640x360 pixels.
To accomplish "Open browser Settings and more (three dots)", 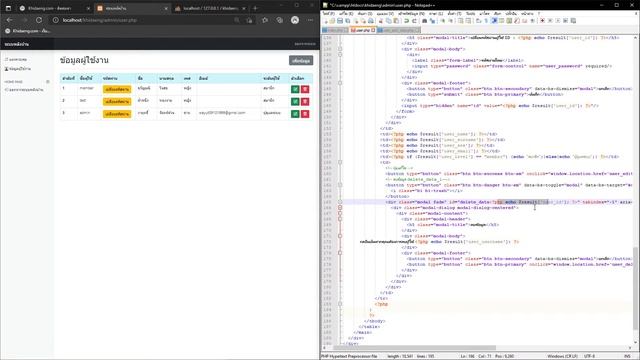I will click(311, 20).
